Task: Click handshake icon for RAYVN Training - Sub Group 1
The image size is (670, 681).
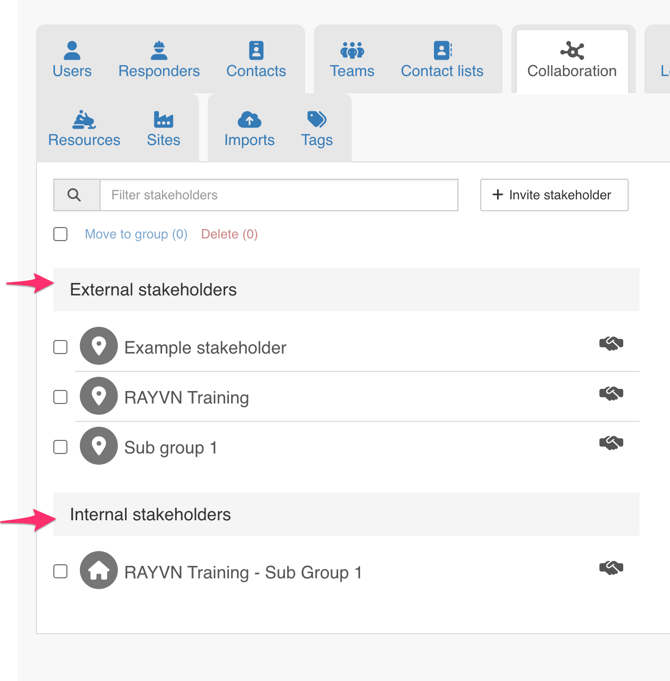Action: pyautogui.click(x=611, y=568)
